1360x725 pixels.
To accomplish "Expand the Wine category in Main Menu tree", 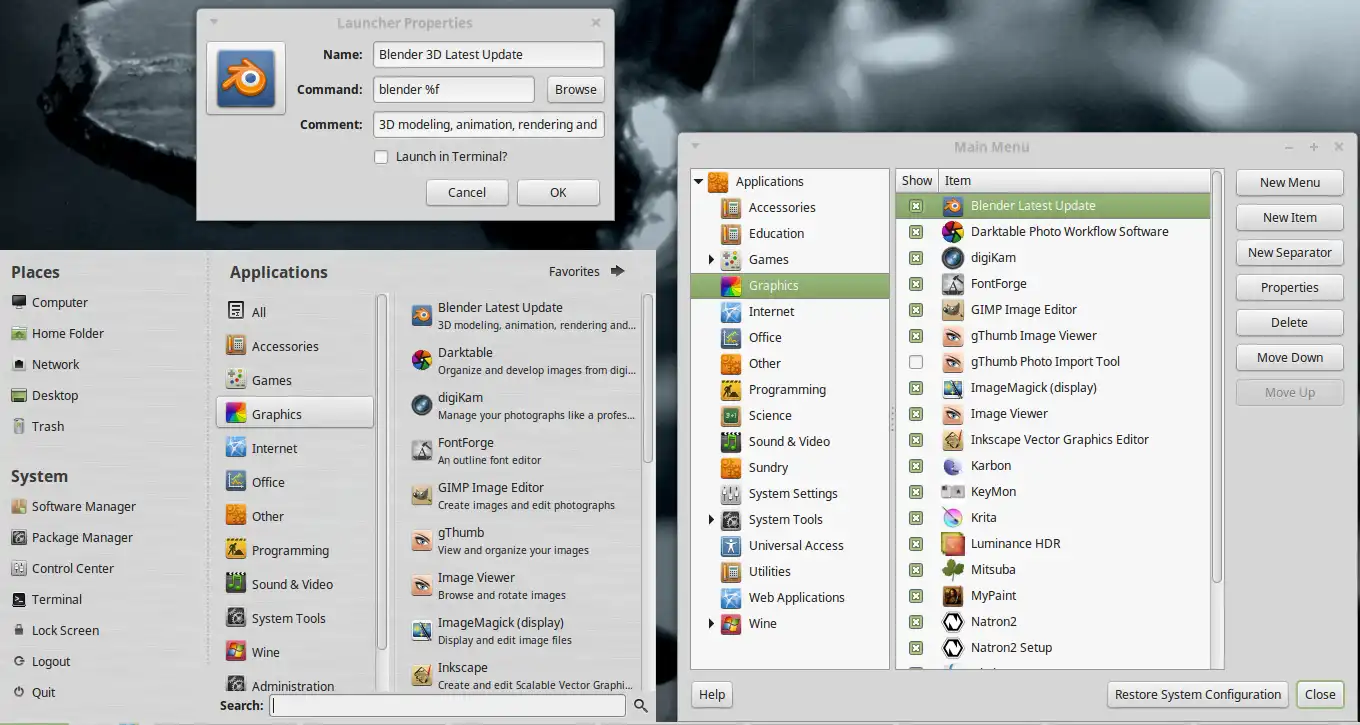I will point(711,624).
